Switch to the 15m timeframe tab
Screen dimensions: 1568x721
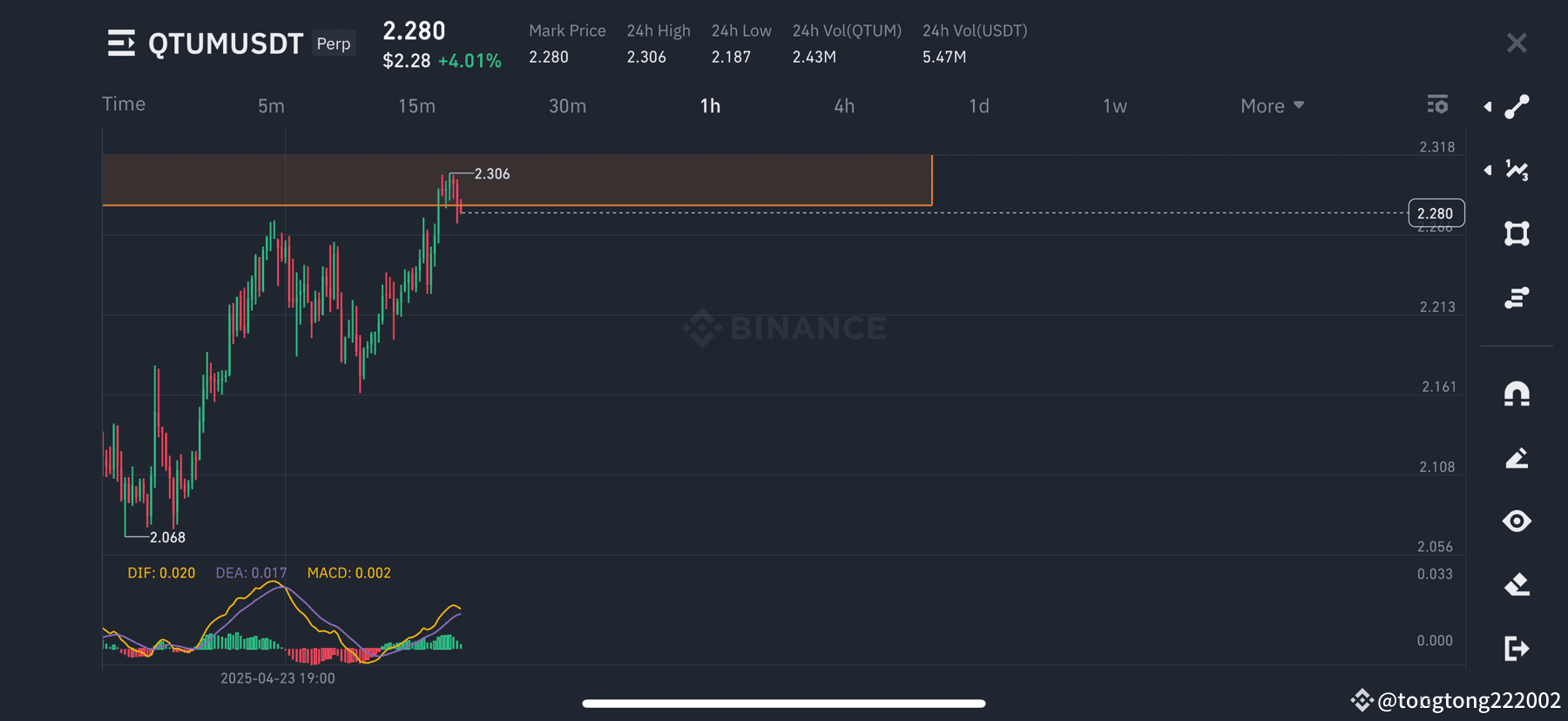[x=416, y=106]
